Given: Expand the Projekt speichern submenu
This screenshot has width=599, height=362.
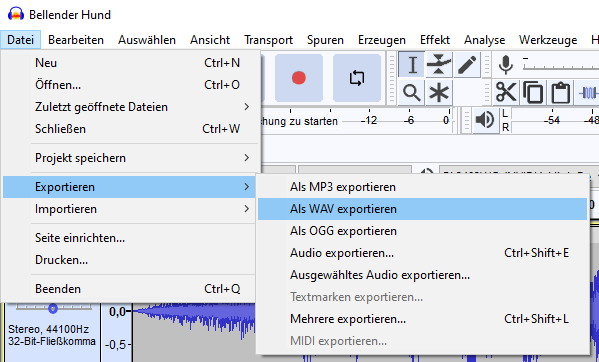Looking at the screenshot, I should [x=131, y=158].
